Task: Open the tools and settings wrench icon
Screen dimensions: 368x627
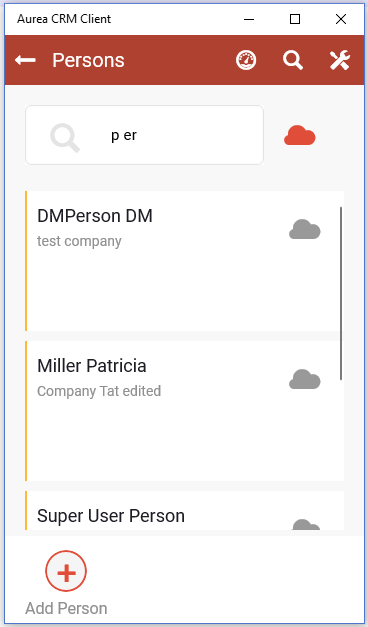Action: point(340,60)
